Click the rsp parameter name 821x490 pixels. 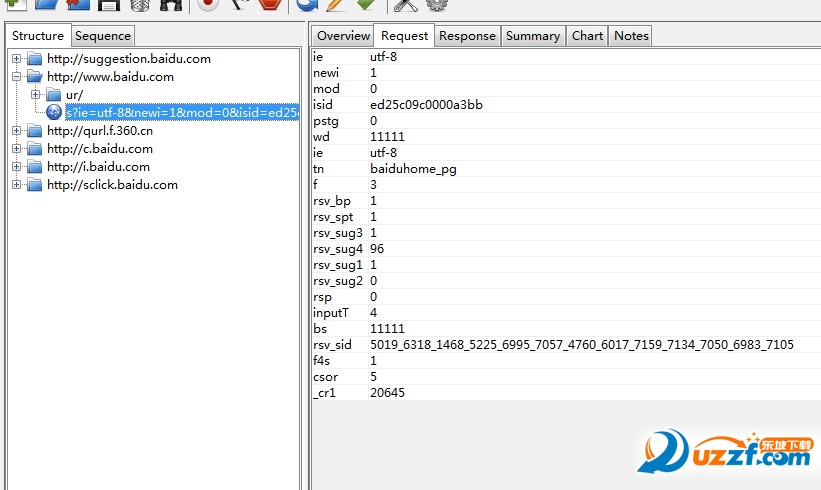pyautogui.click(x=322, y=297)
